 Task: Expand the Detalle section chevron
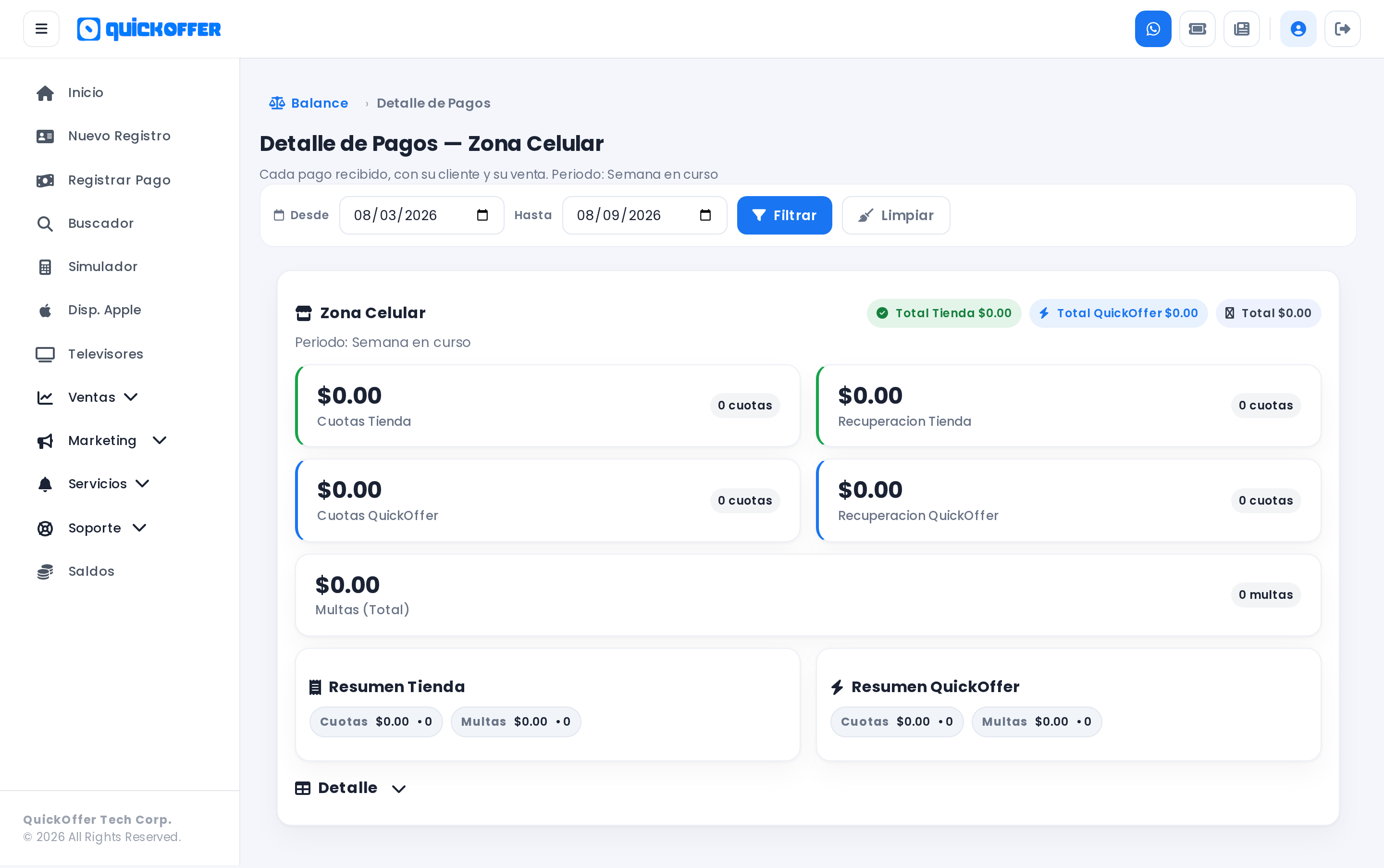(399, 789)
